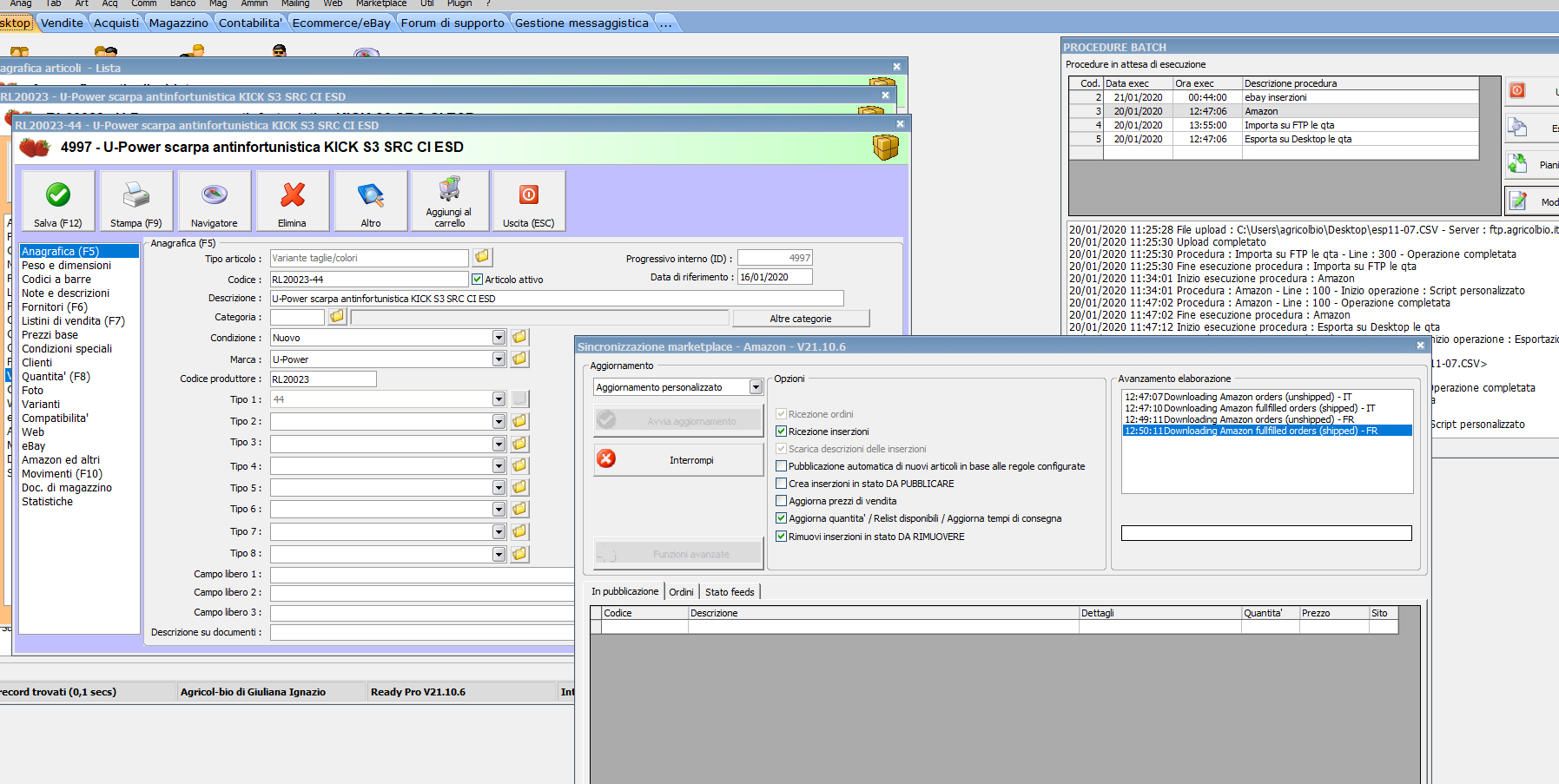
Task: Expand the Tipo 5 dropdown
Action: 499,488
